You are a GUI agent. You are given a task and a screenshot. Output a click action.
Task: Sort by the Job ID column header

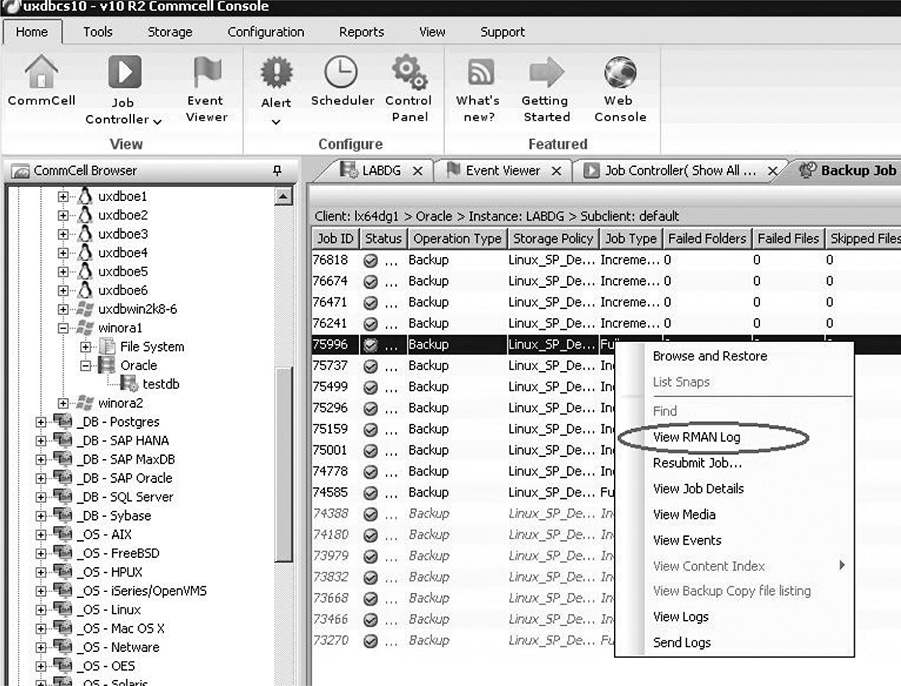pos(335,238)
